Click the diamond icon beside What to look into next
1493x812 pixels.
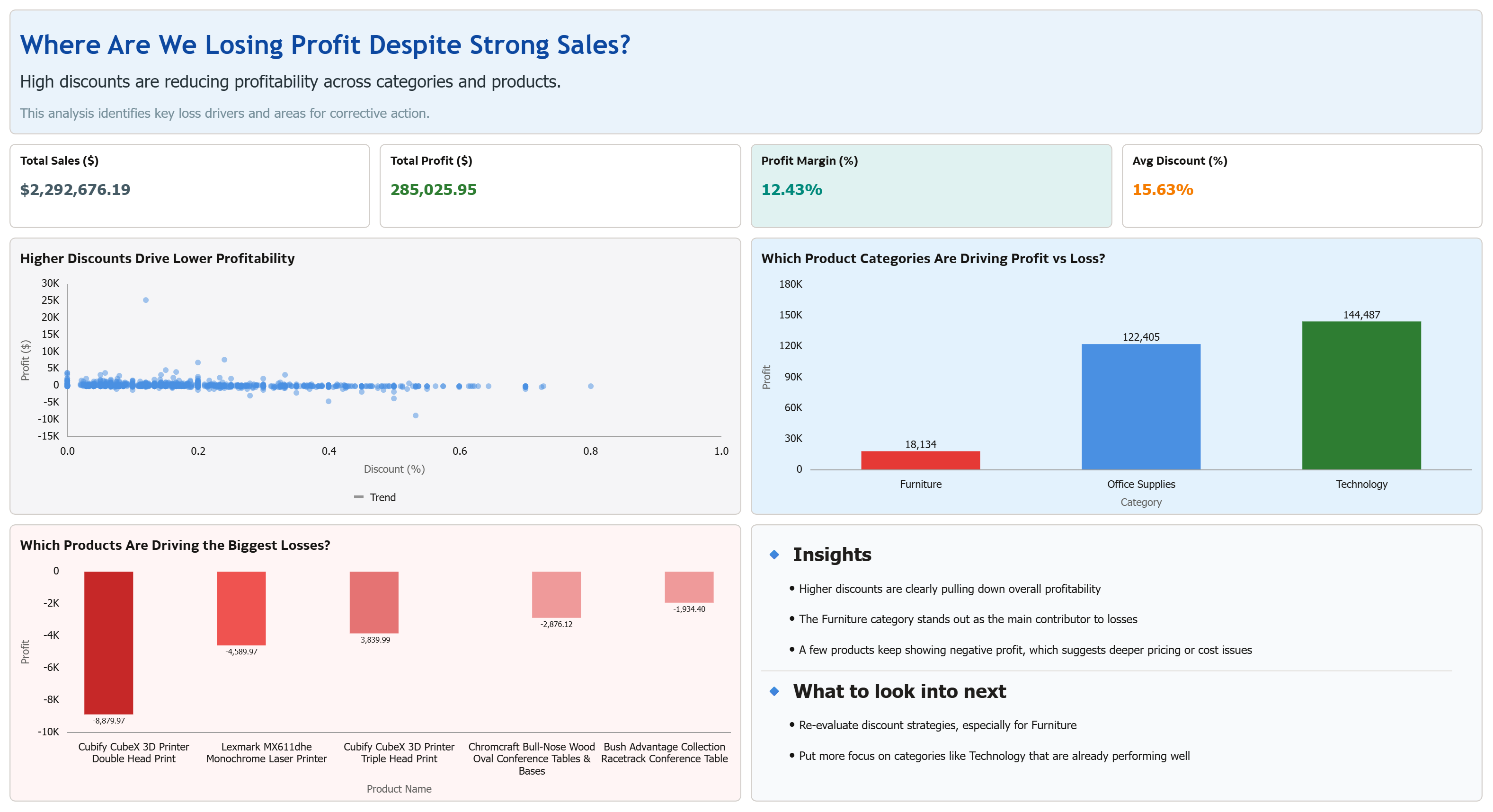tap(774, 691)
